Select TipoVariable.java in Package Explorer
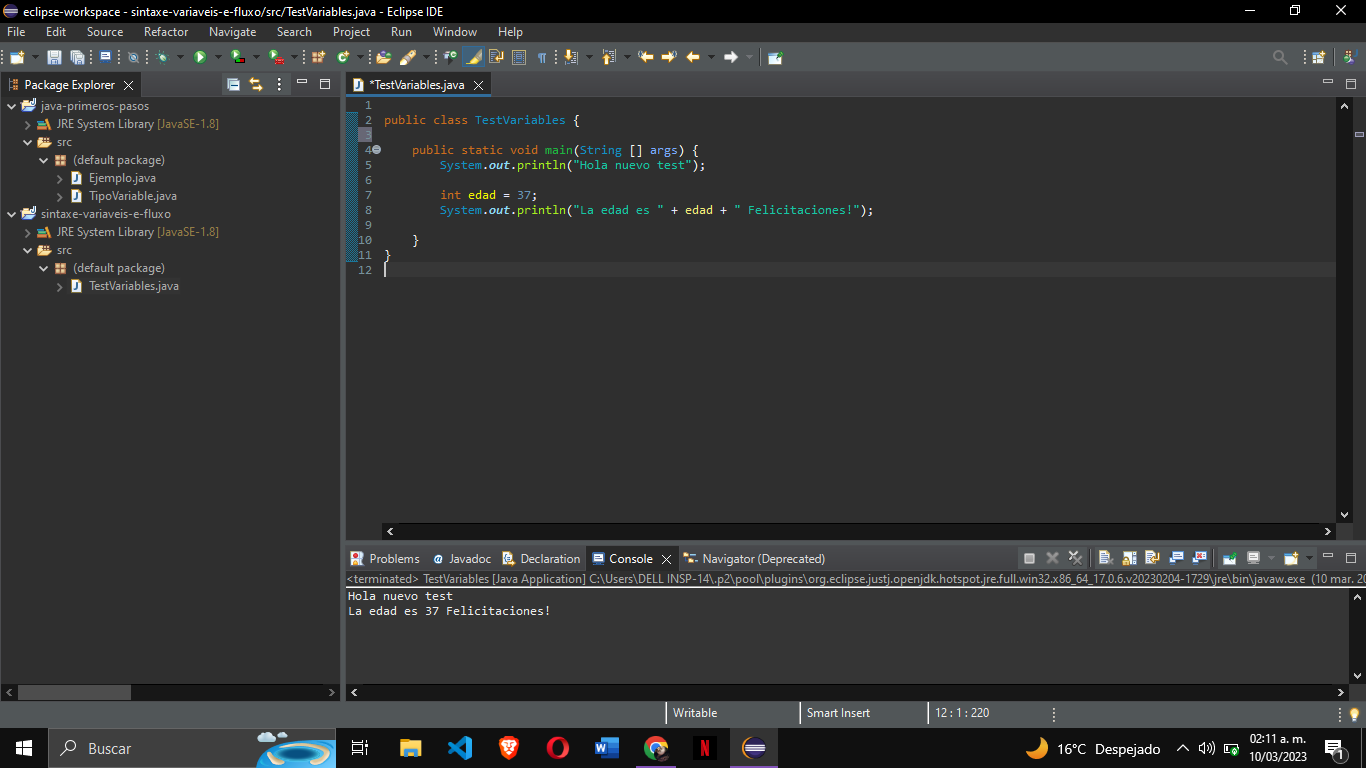The image size is (1366, 768). point(132,196)
